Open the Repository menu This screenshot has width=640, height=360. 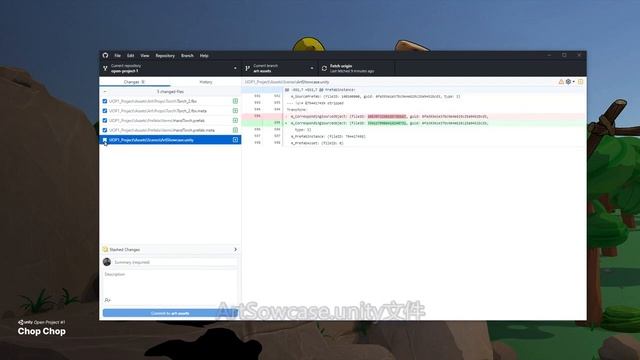(x=165, y=56)
